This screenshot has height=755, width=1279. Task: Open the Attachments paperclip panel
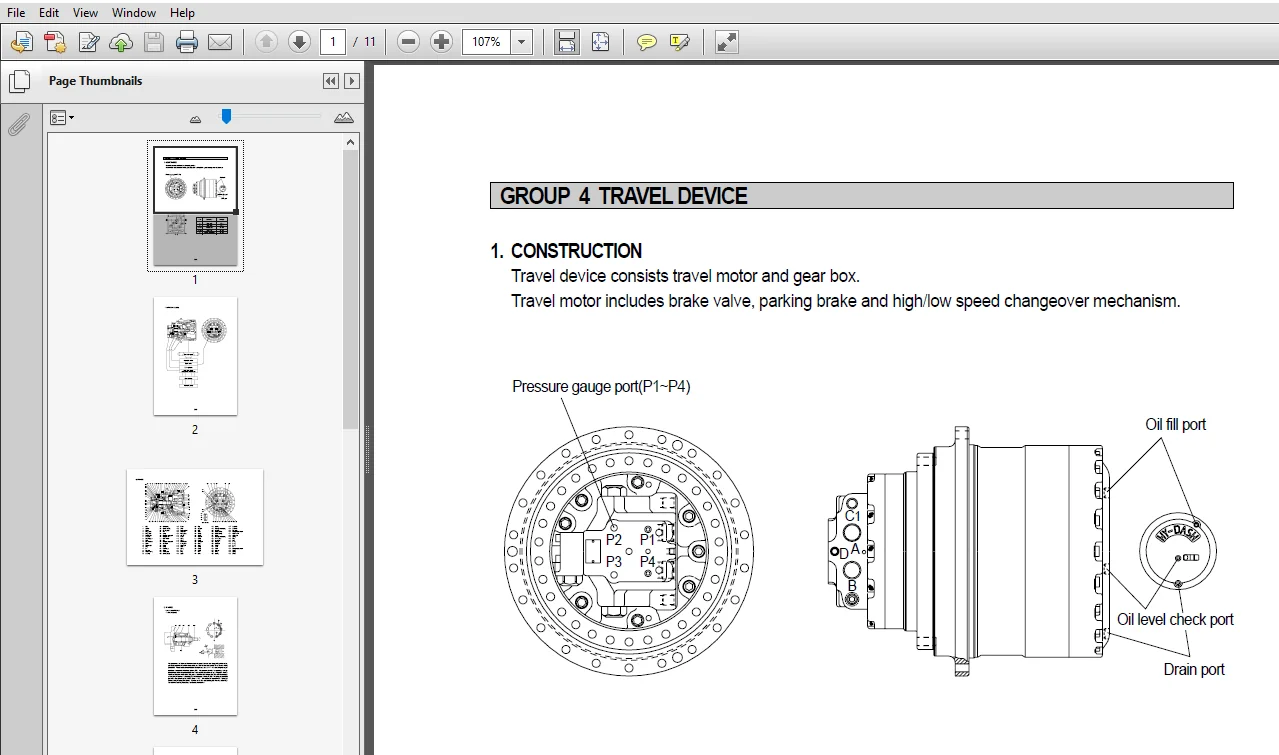[19, 124]
